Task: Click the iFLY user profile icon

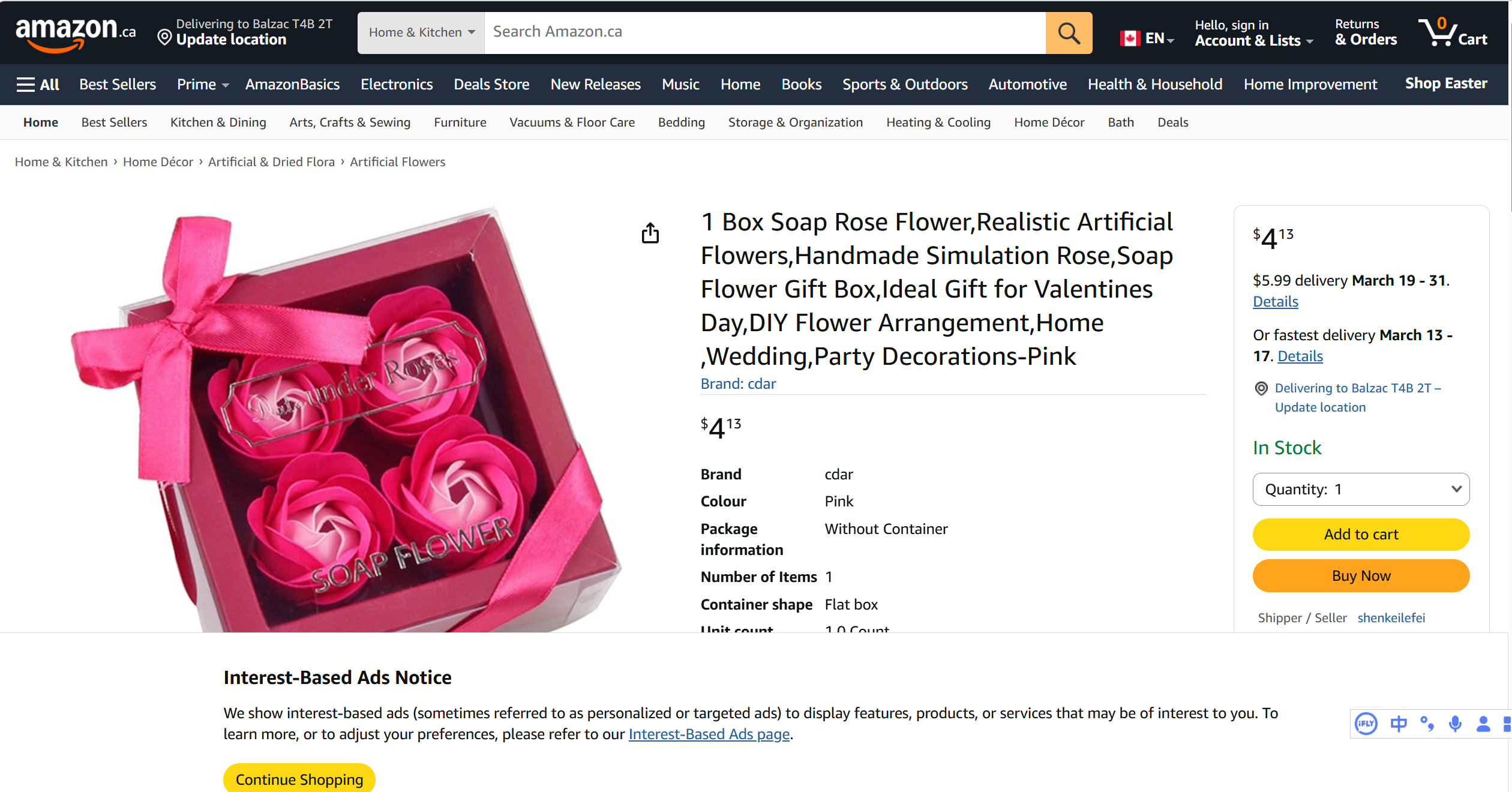Action: (1483, 724)
